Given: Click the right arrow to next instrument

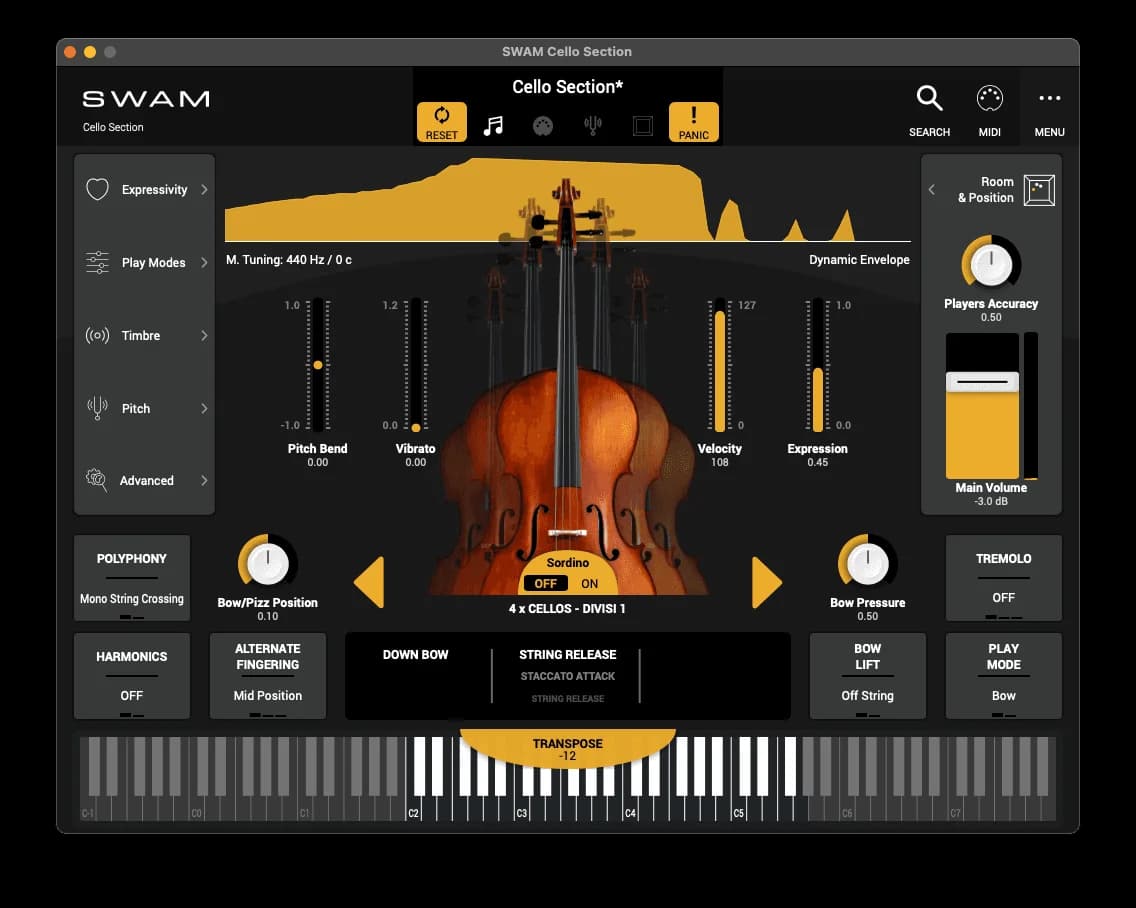Looking at the screenshot, I should coord(766,583).
